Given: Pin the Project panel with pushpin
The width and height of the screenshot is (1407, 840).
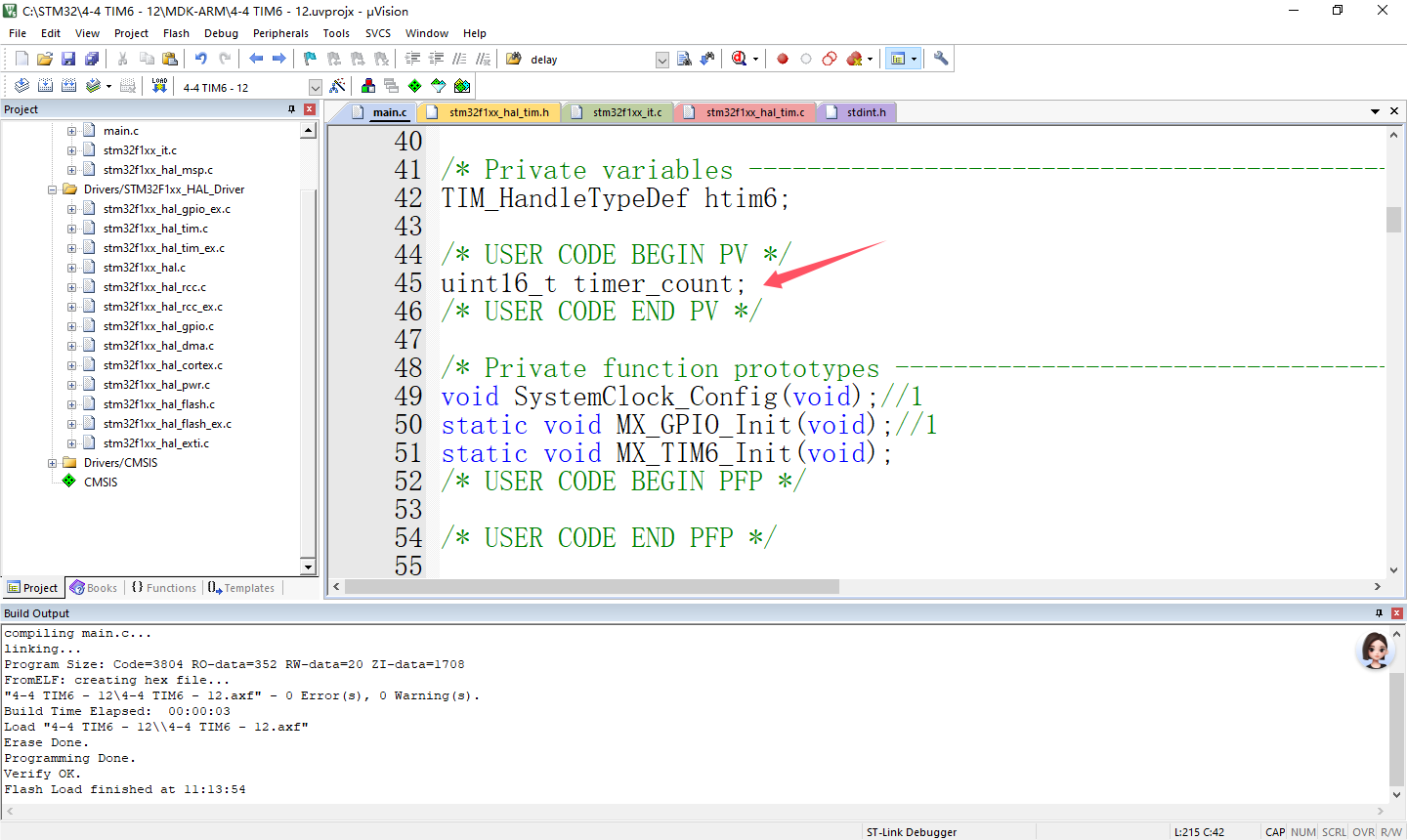Looking at the screenshot, I should [x=291, y=109].
